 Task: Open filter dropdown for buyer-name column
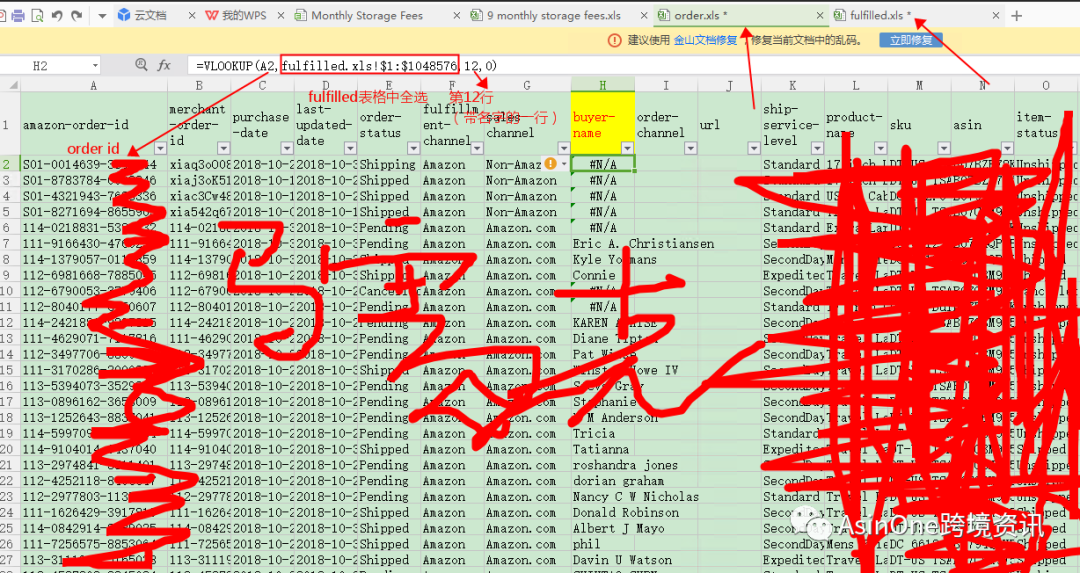point(627,148)
